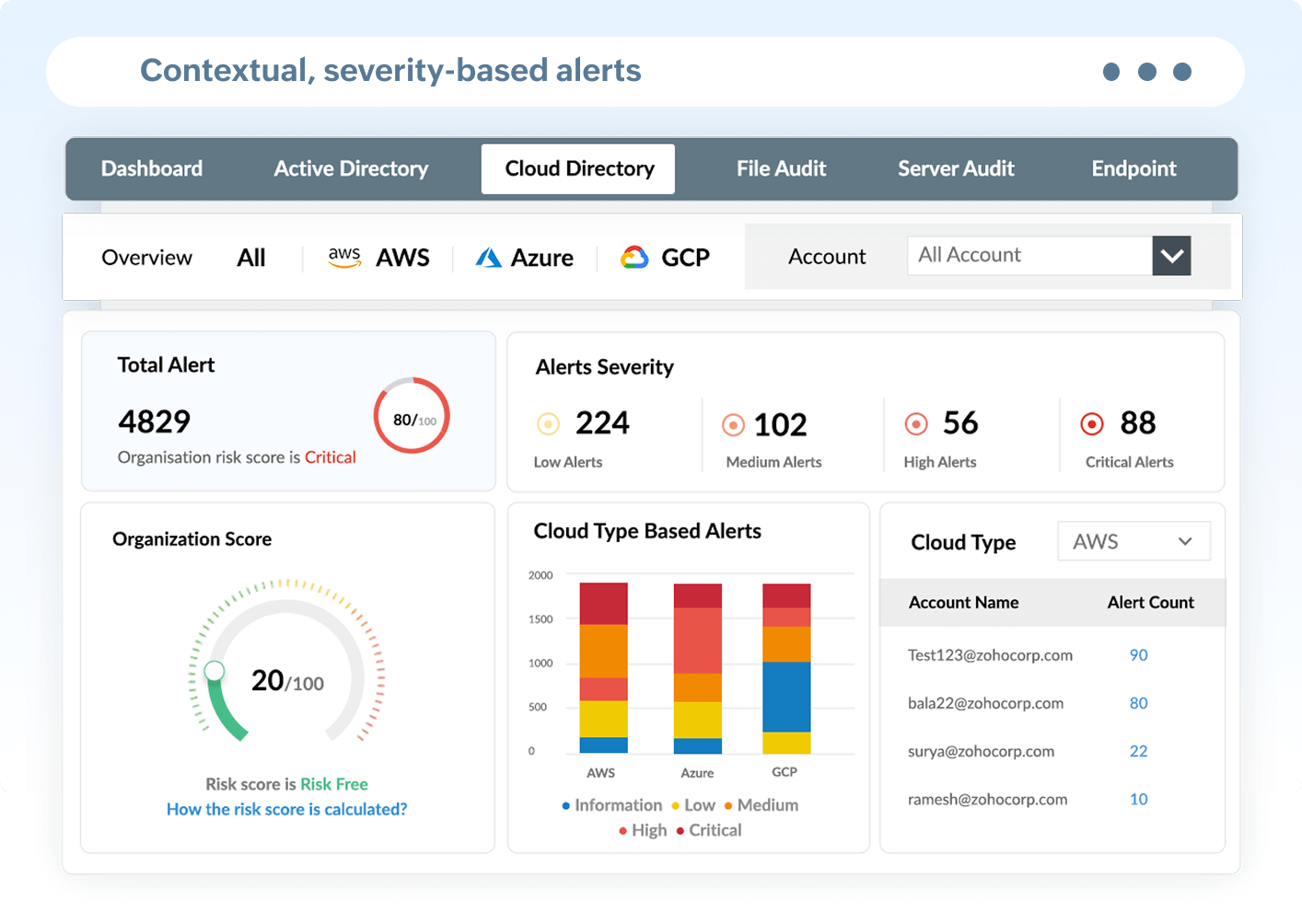
Task: Click the AWS logo icon
Action: point(344,257)
